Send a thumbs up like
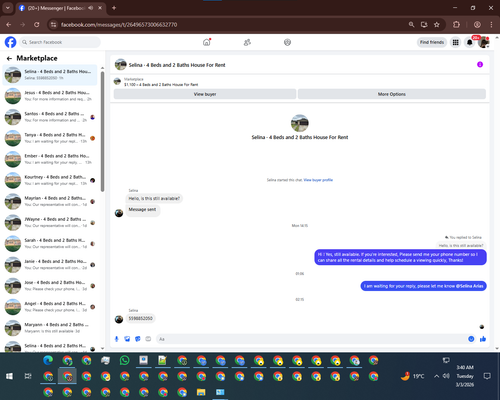The image size is (500, 400). [x=483, y=339]
